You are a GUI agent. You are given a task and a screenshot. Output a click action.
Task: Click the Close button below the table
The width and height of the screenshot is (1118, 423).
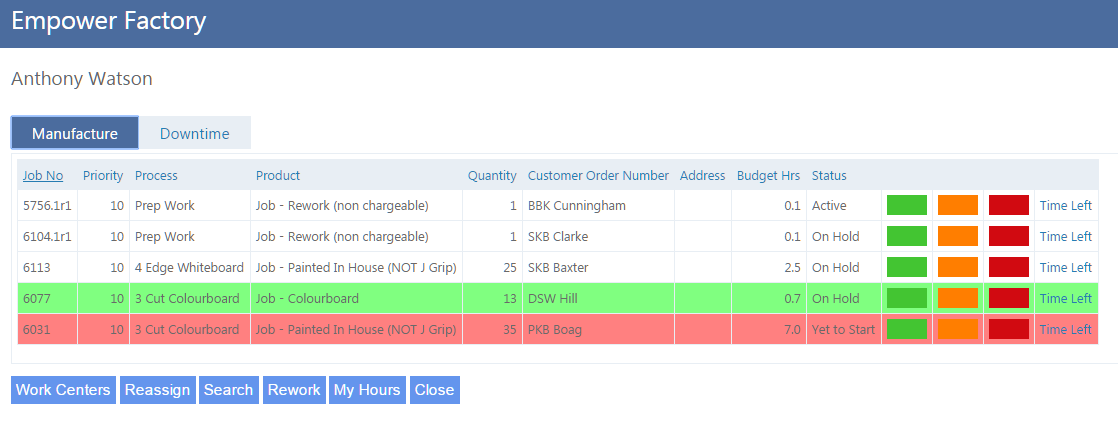click(434, 390)
